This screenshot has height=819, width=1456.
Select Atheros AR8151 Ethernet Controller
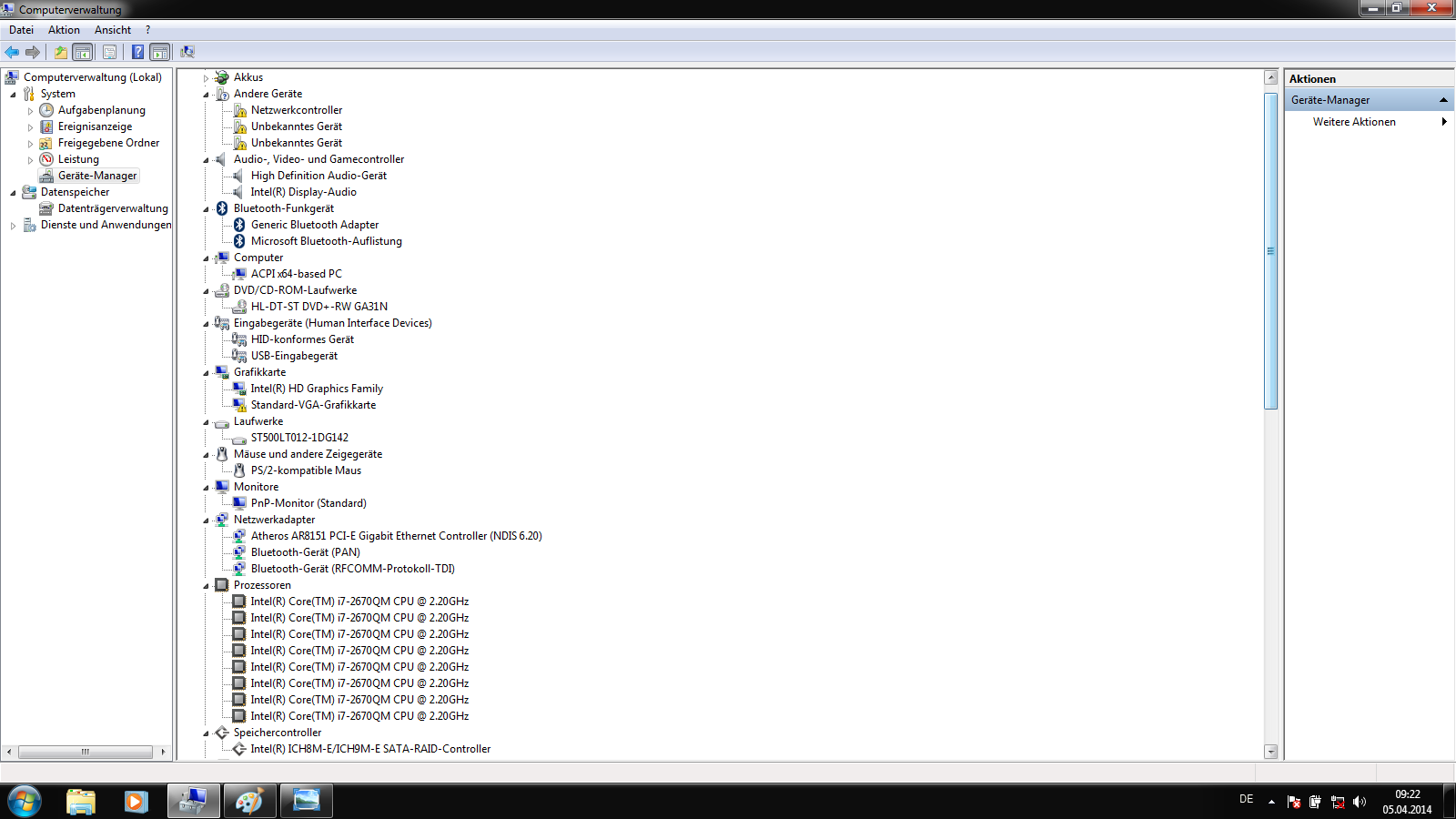pos(396,536)
